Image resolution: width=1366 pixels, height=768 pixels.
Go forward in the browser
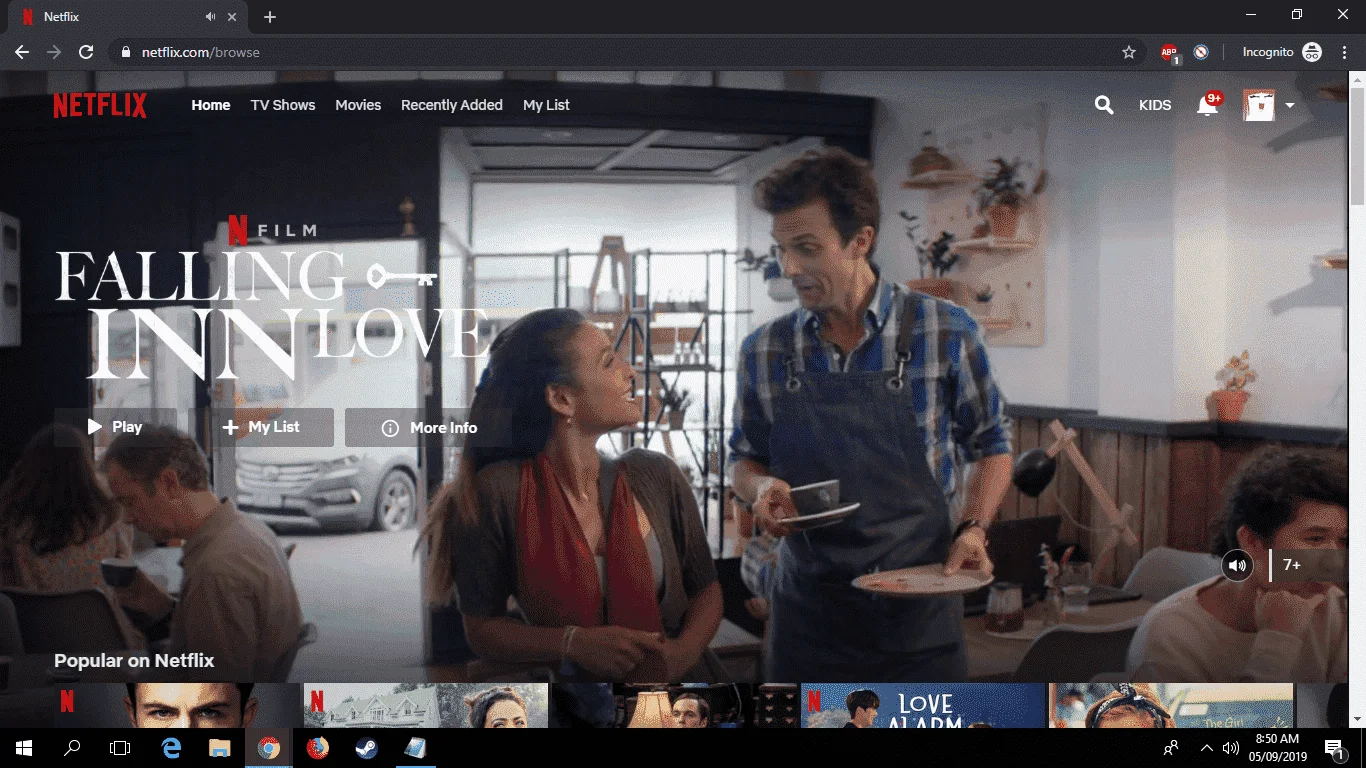(54, 52)
